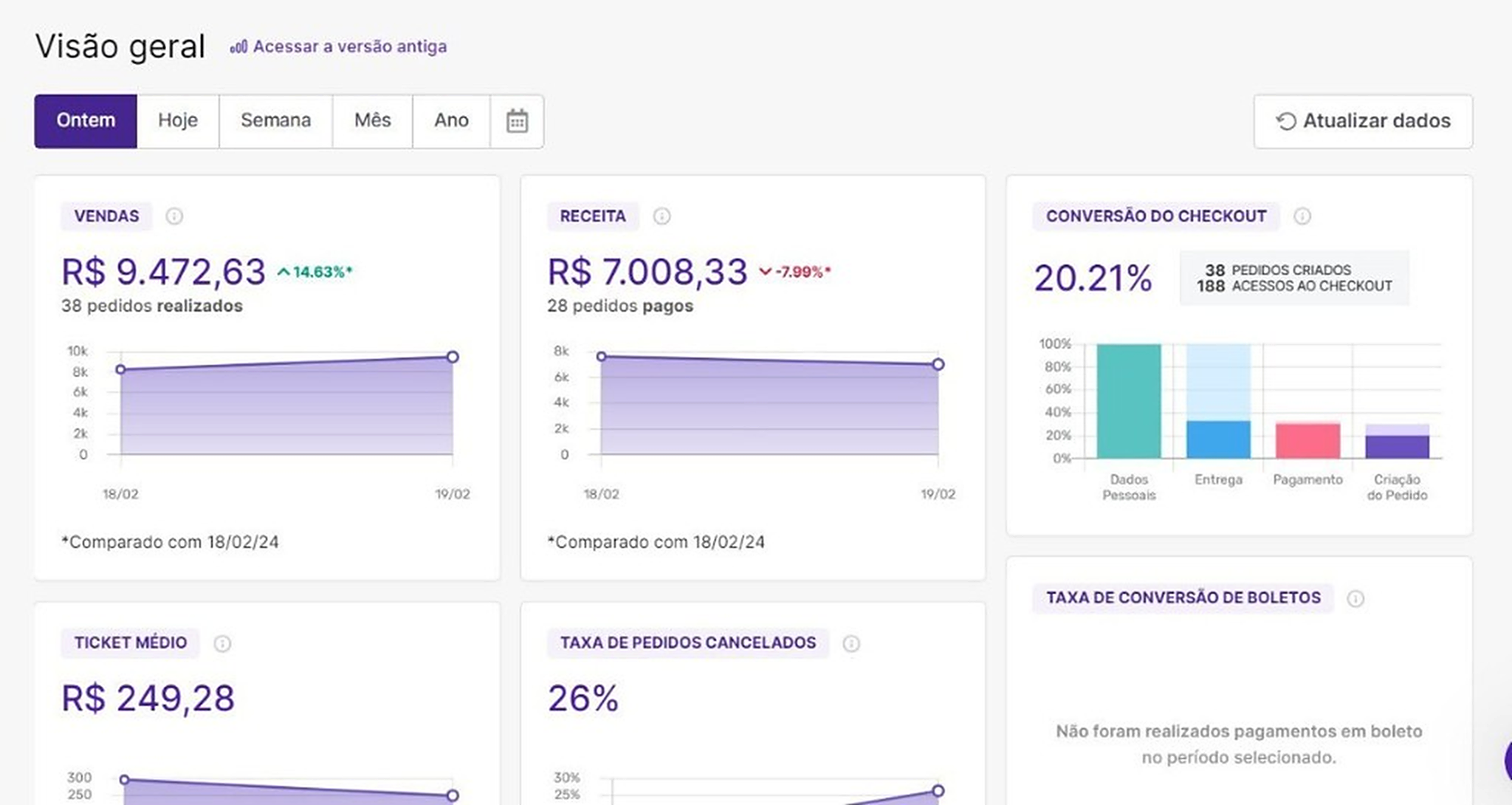
Task: Click the Atualizar dados button
Action: [1363, 121]
